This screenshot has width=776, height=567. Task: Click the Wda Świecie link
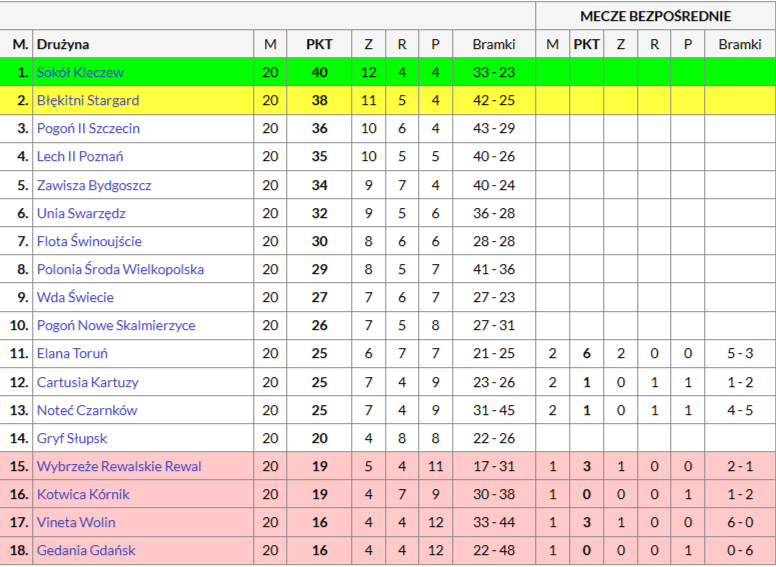point(75,297)
